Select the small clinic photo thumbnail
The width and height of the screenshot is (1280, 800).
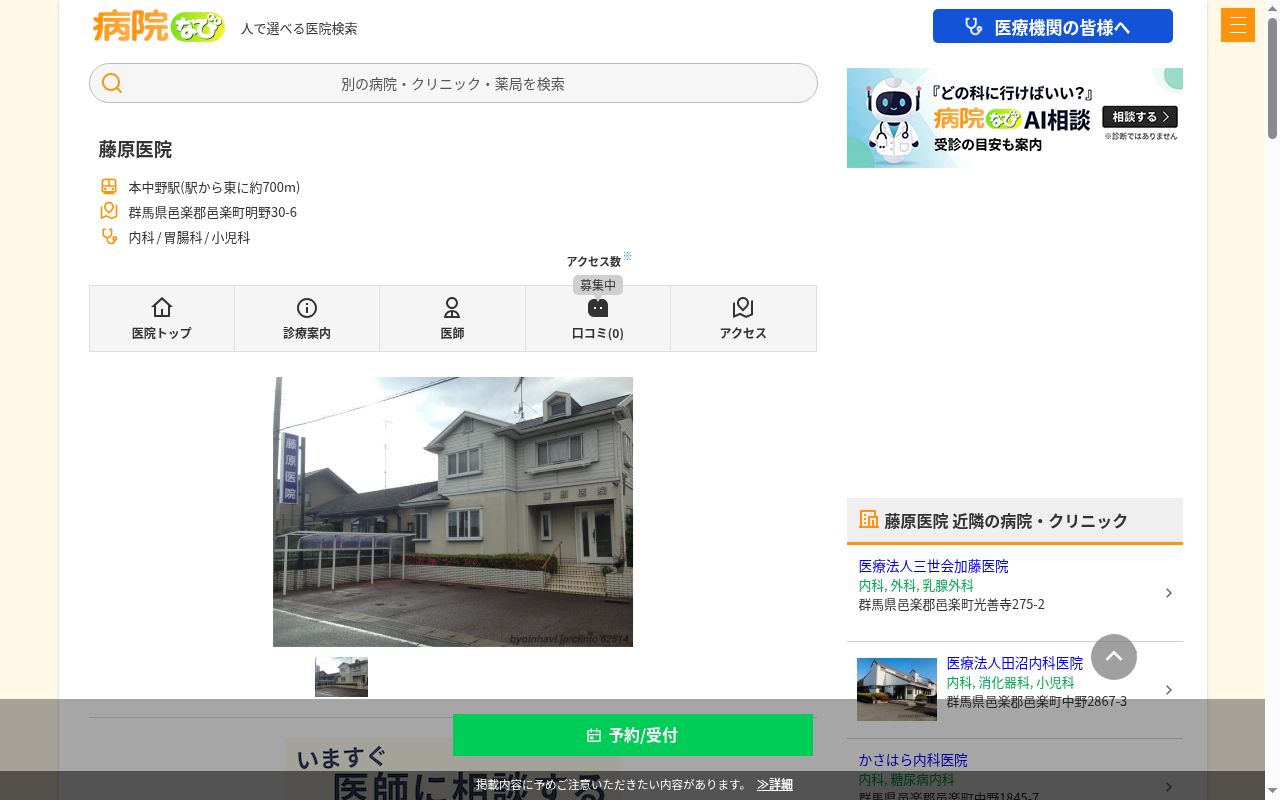[341, 677]
